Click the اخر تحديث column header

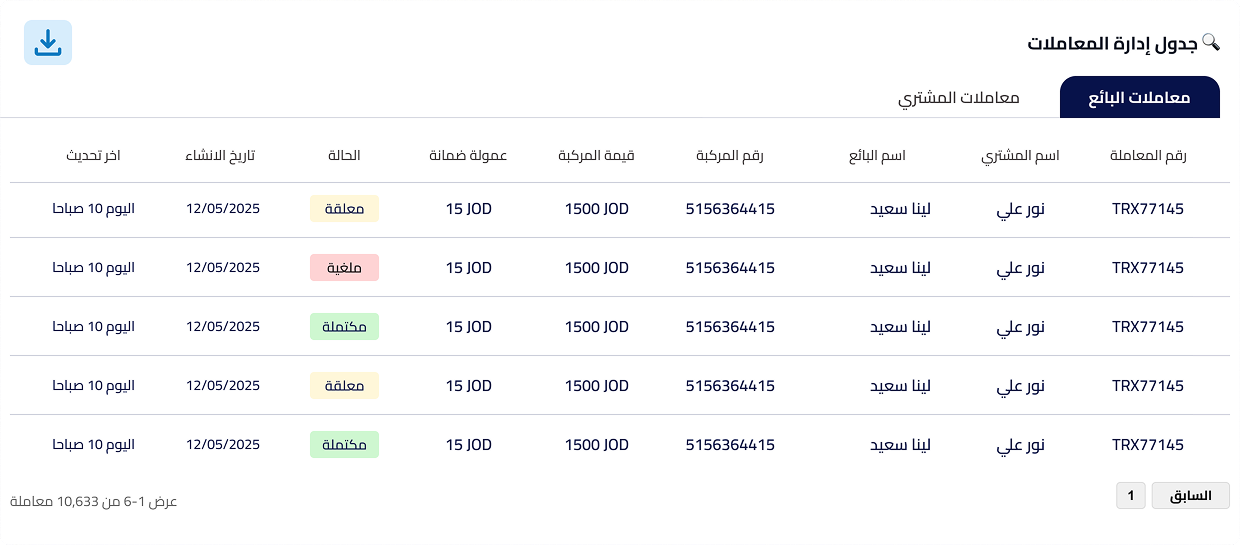[93, 156]
